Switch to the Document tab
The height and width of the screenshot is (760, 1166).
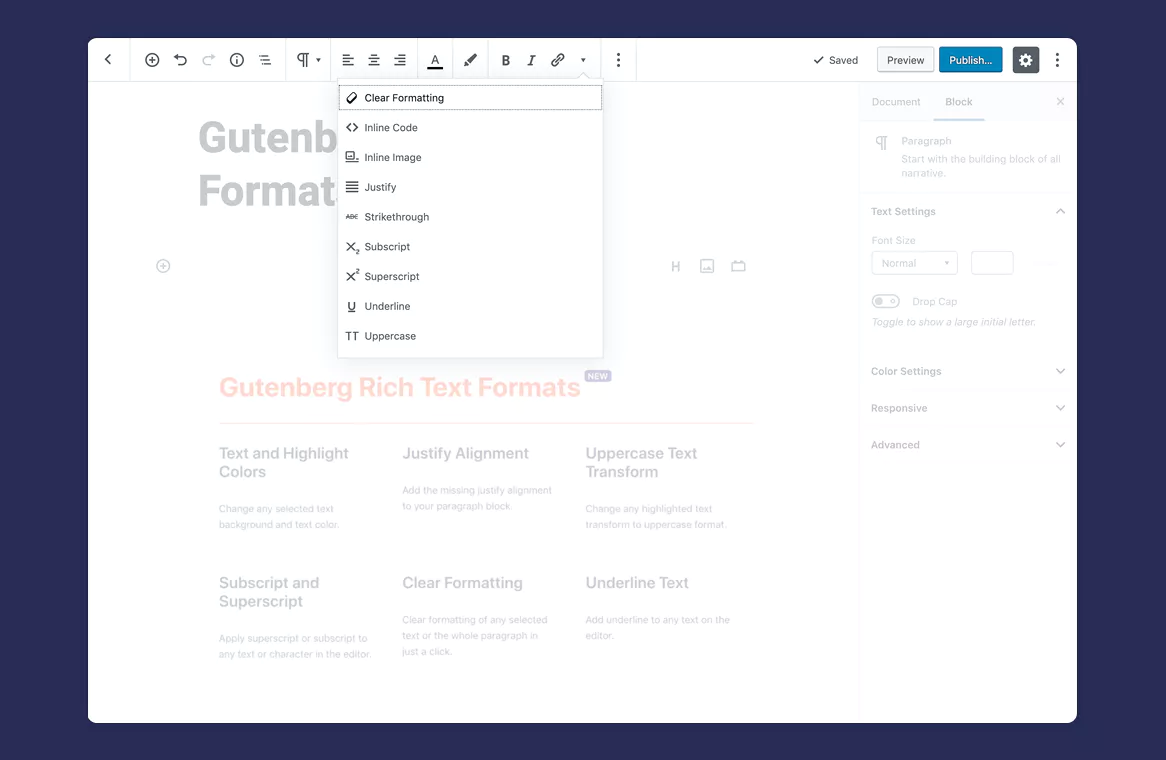click(895, 102)
